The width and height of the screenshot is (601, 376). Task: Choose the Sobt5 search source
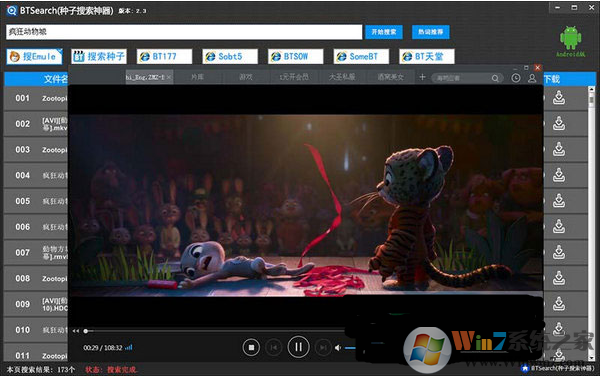230,56
